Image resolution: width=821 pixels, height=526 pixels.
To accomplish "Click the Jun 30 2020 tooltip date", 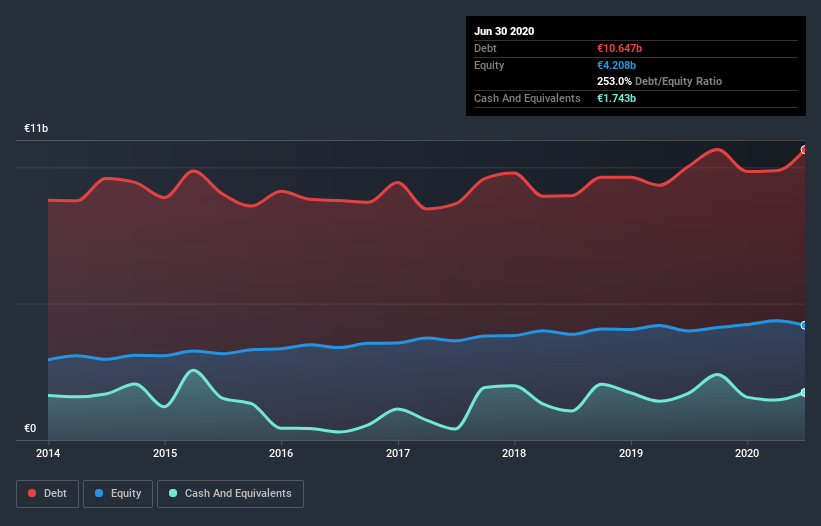I will click(x=504, y=31).
